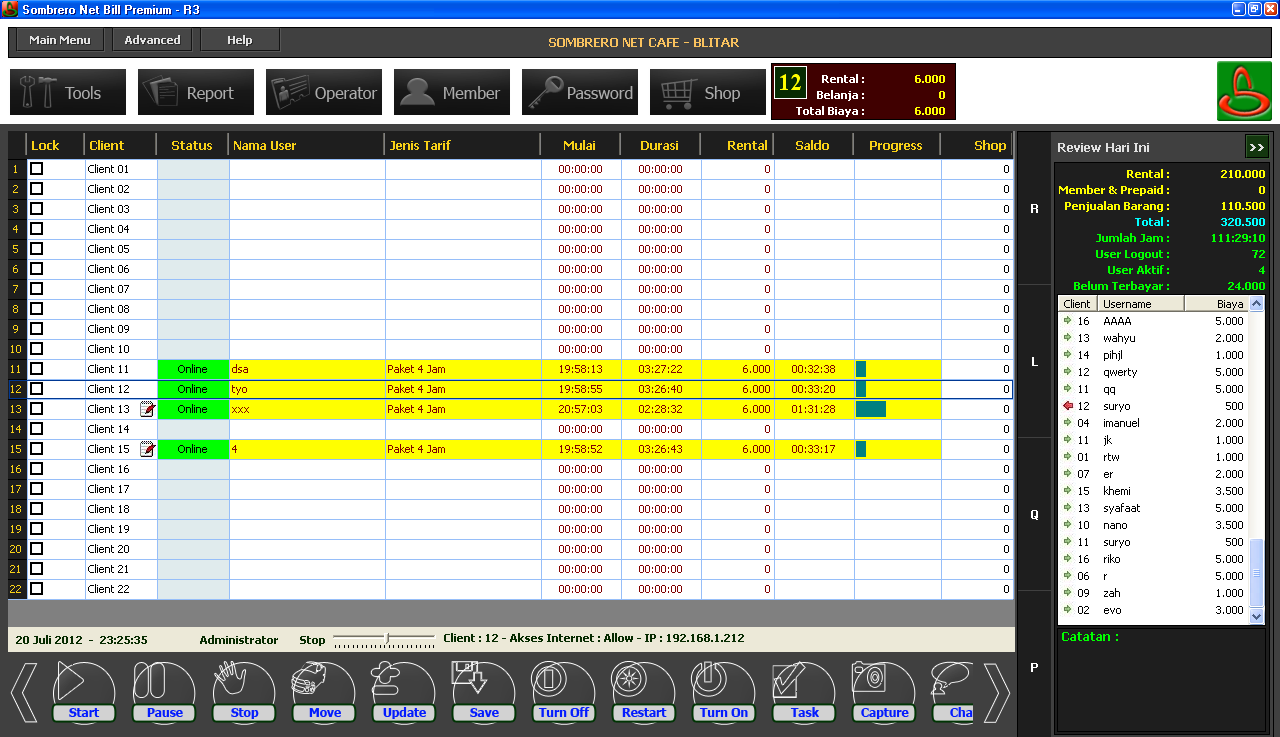Tick the Lock checkbox for Client 16
This screenshot has height=737, width=1280.
(36, 469)
